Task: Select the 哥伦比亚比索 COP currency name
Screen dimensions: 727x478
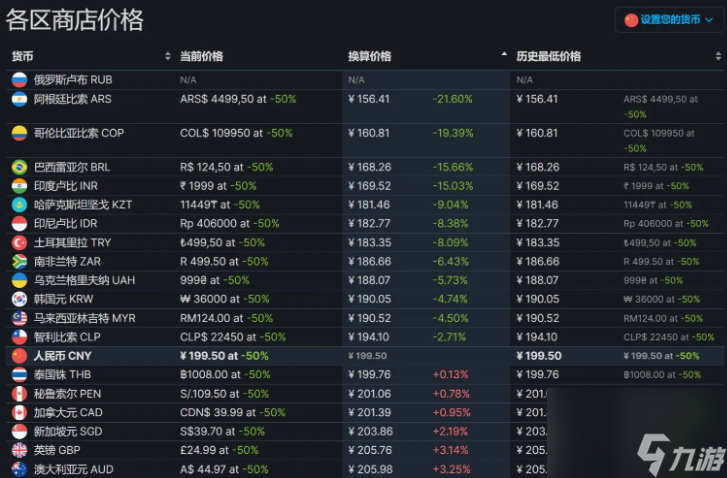Action: [79, 133]
